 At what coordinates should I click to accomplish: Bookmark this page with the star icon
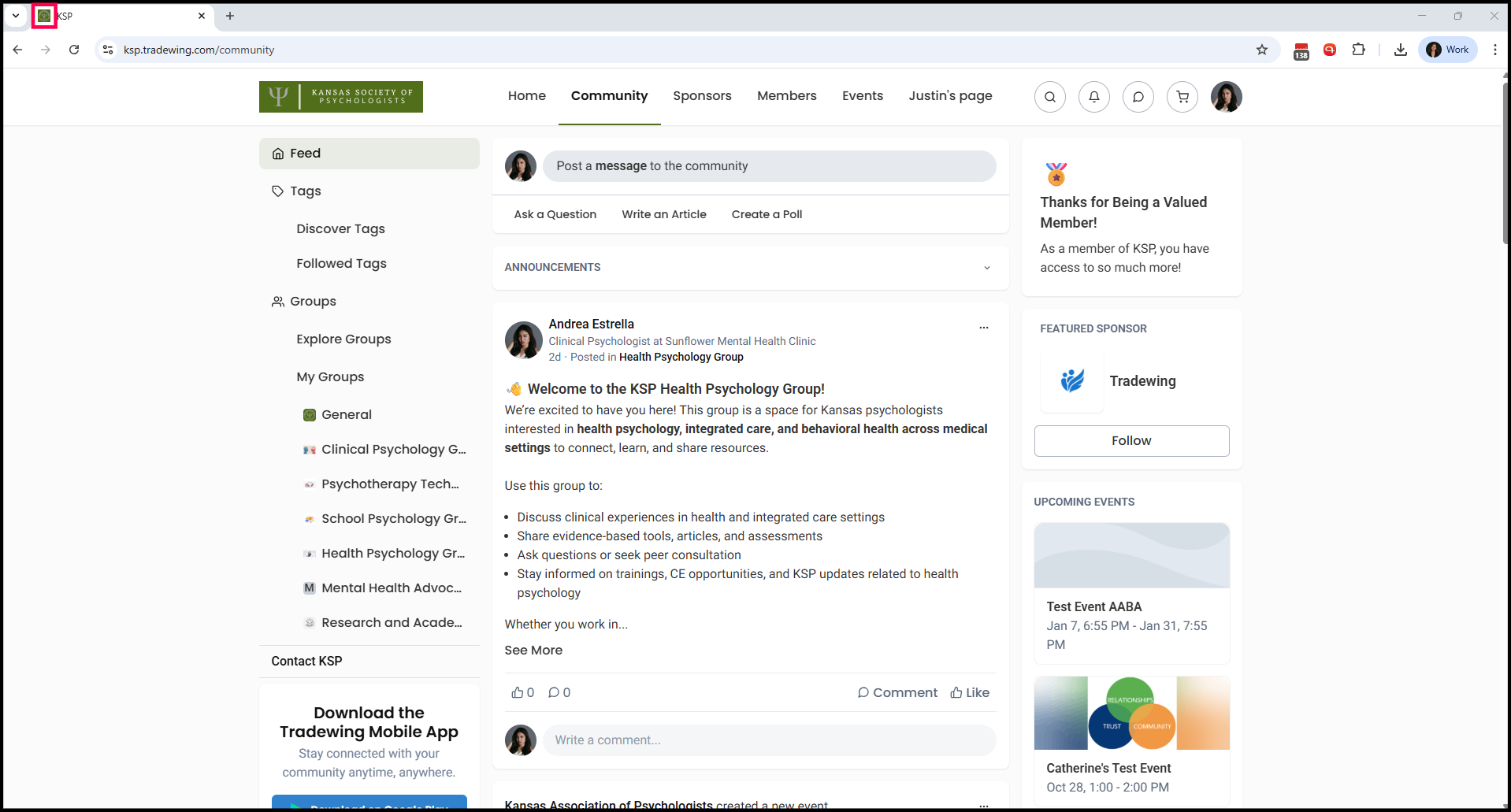[1261, 50]
